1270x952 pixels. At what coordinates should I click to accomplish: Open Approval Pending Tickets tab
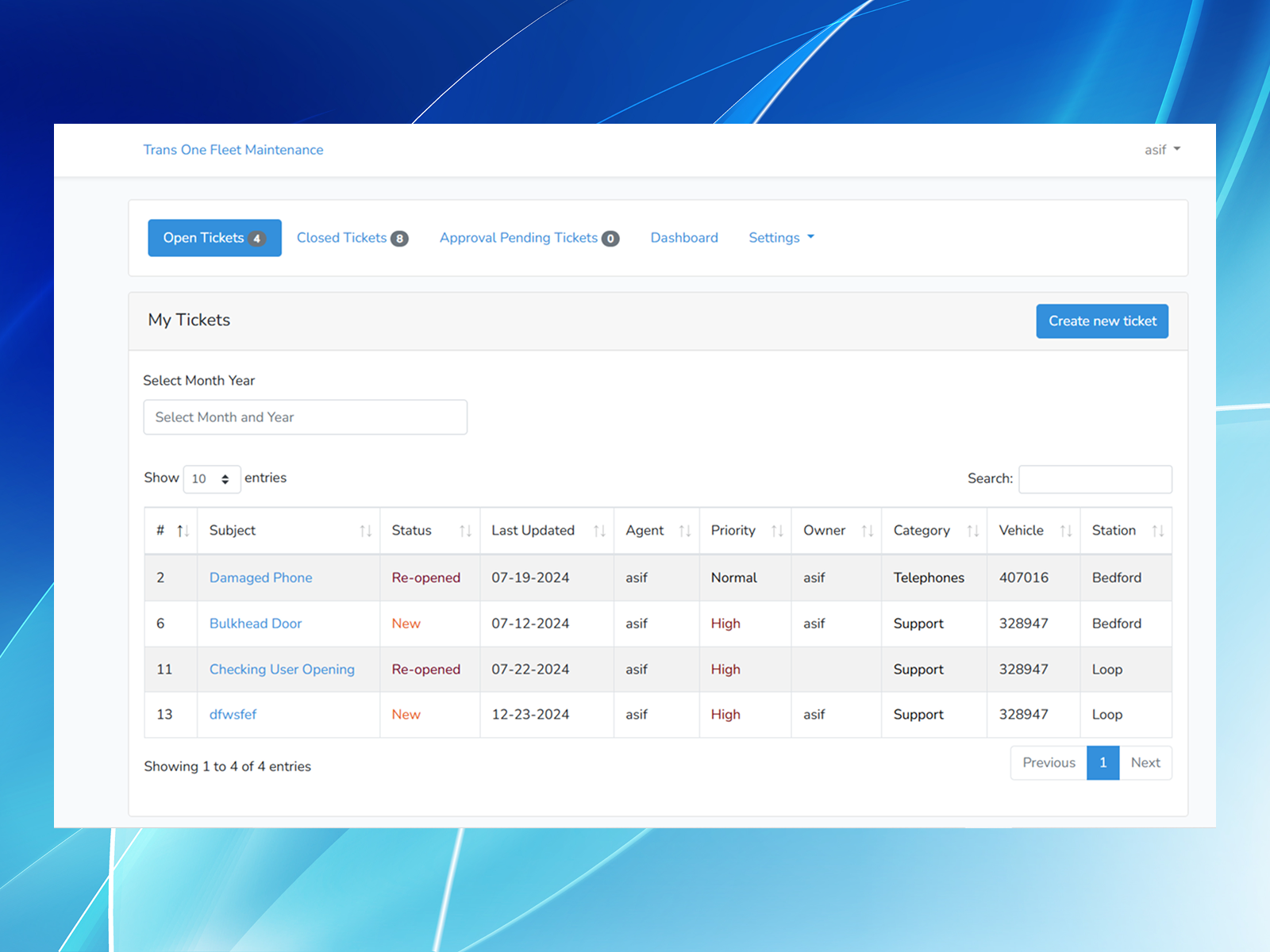coord(529,238)
